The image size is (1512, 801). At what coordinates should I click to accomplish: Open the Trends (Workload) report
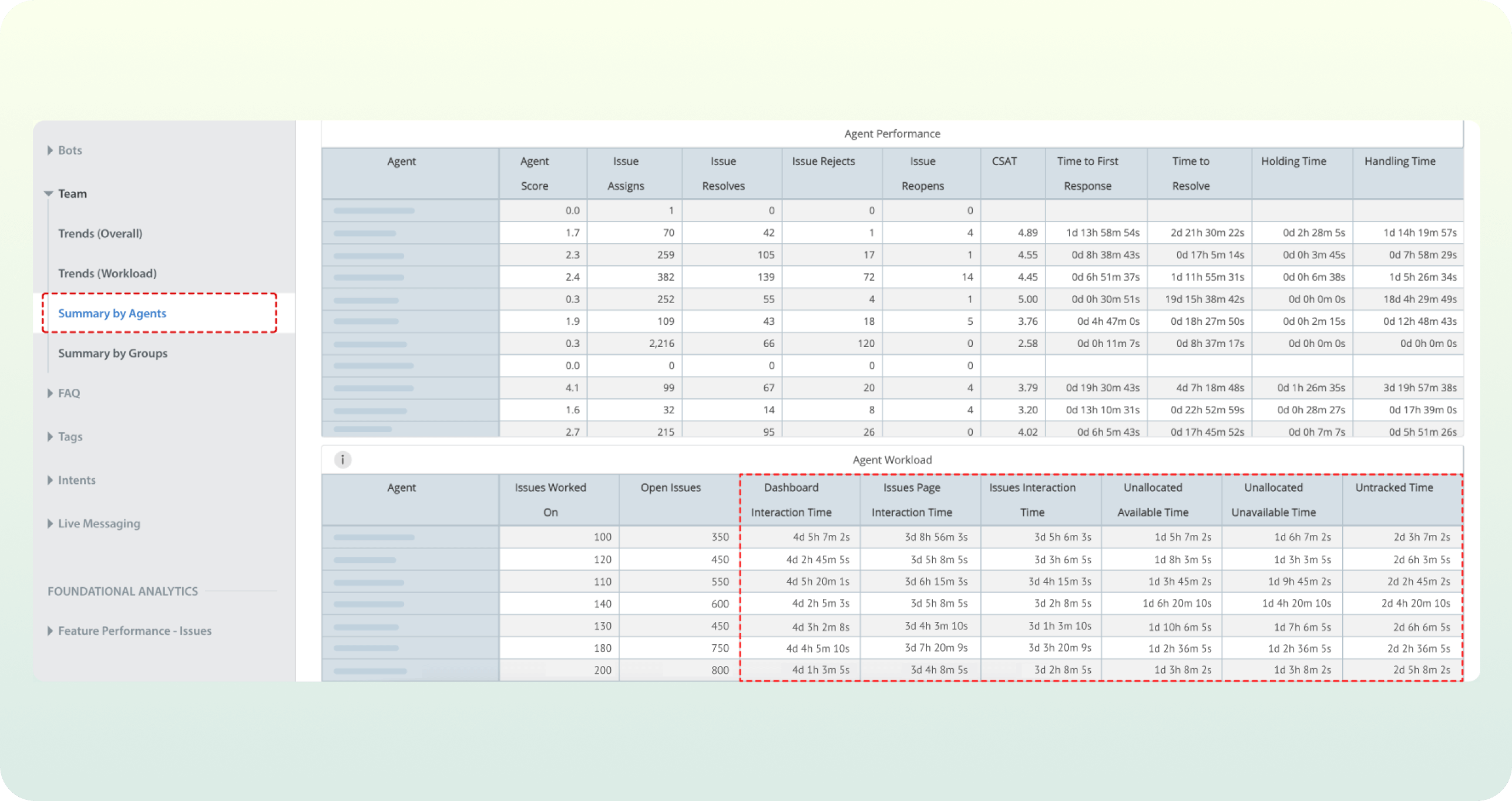[106, 273]
